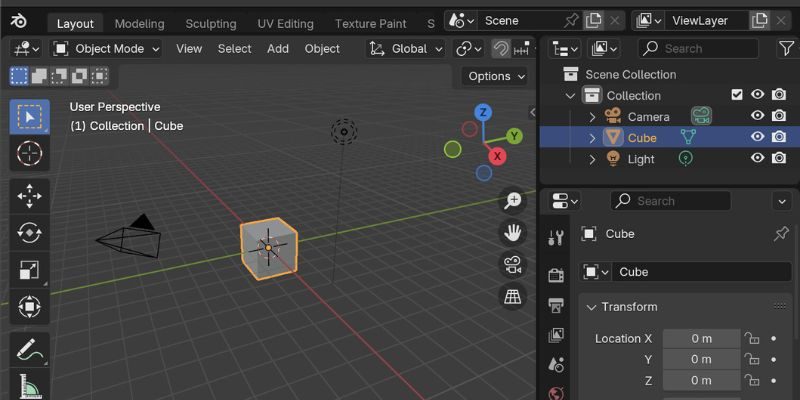Screen dimensions: 800x400
Task: Open the Add menu
Action: 278,49
